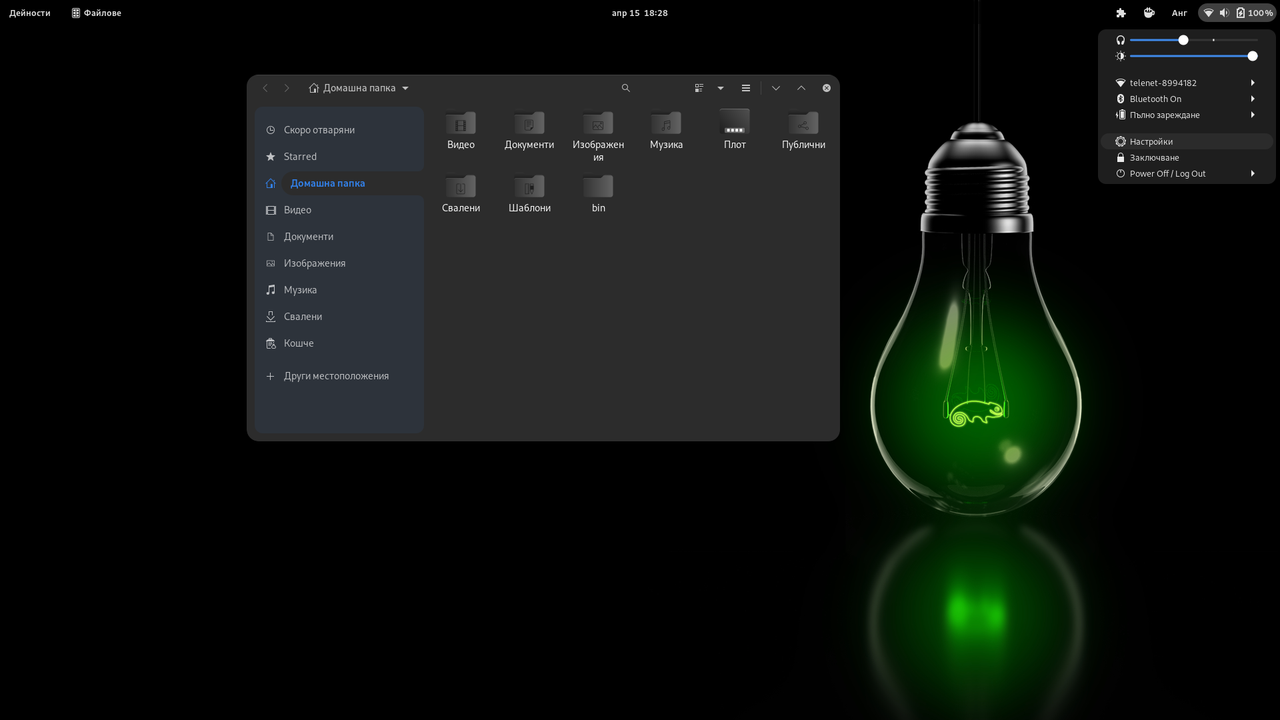Screen dimensions: 1280x720
Task: Open Настройки from the system menu
Action: (x=1186, y=142)
